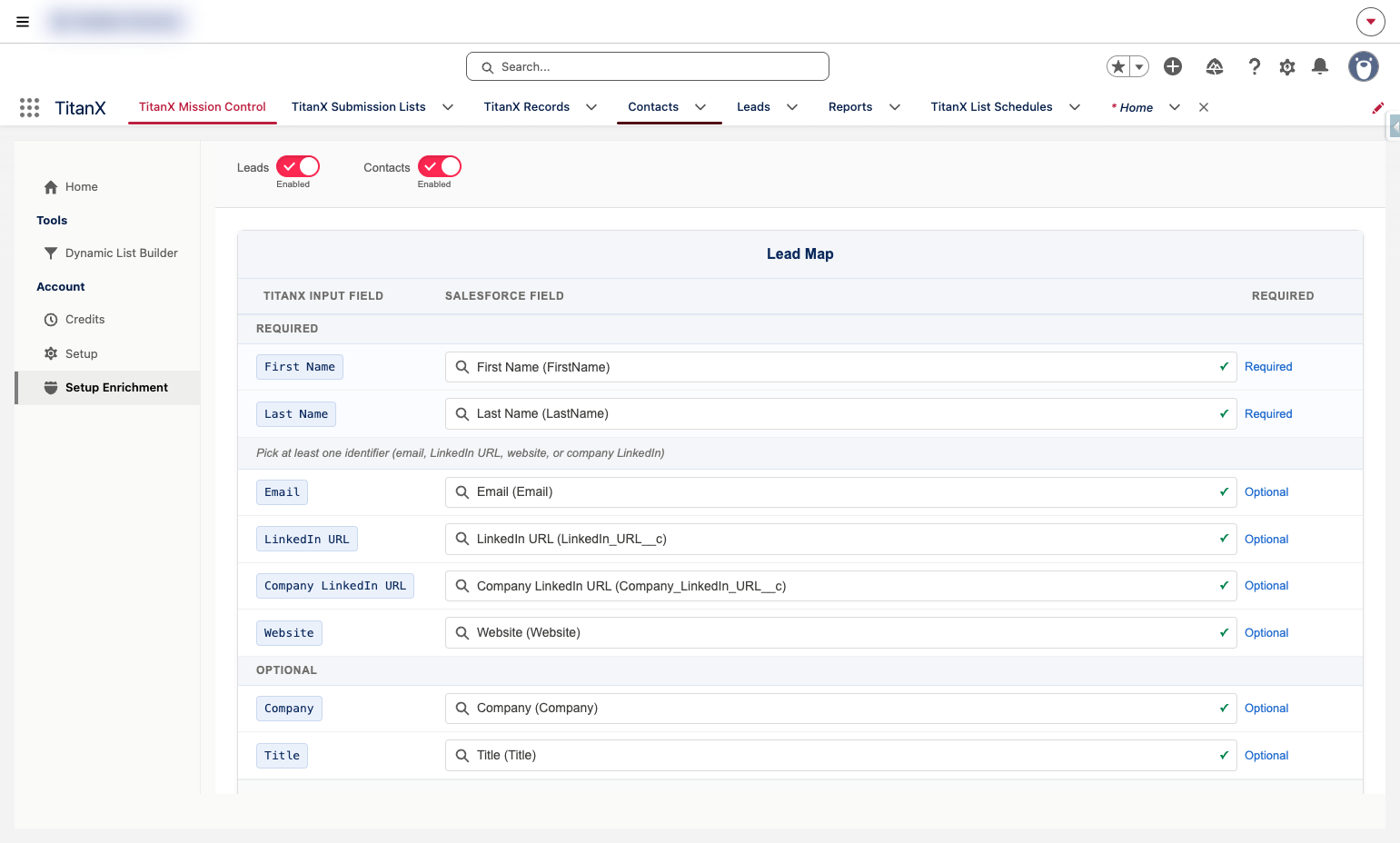Image resolution: width=1400 pixels, height=843 pixels.
Task: Click the Company LinkedIn URL input tag
Action: [335, 586]
